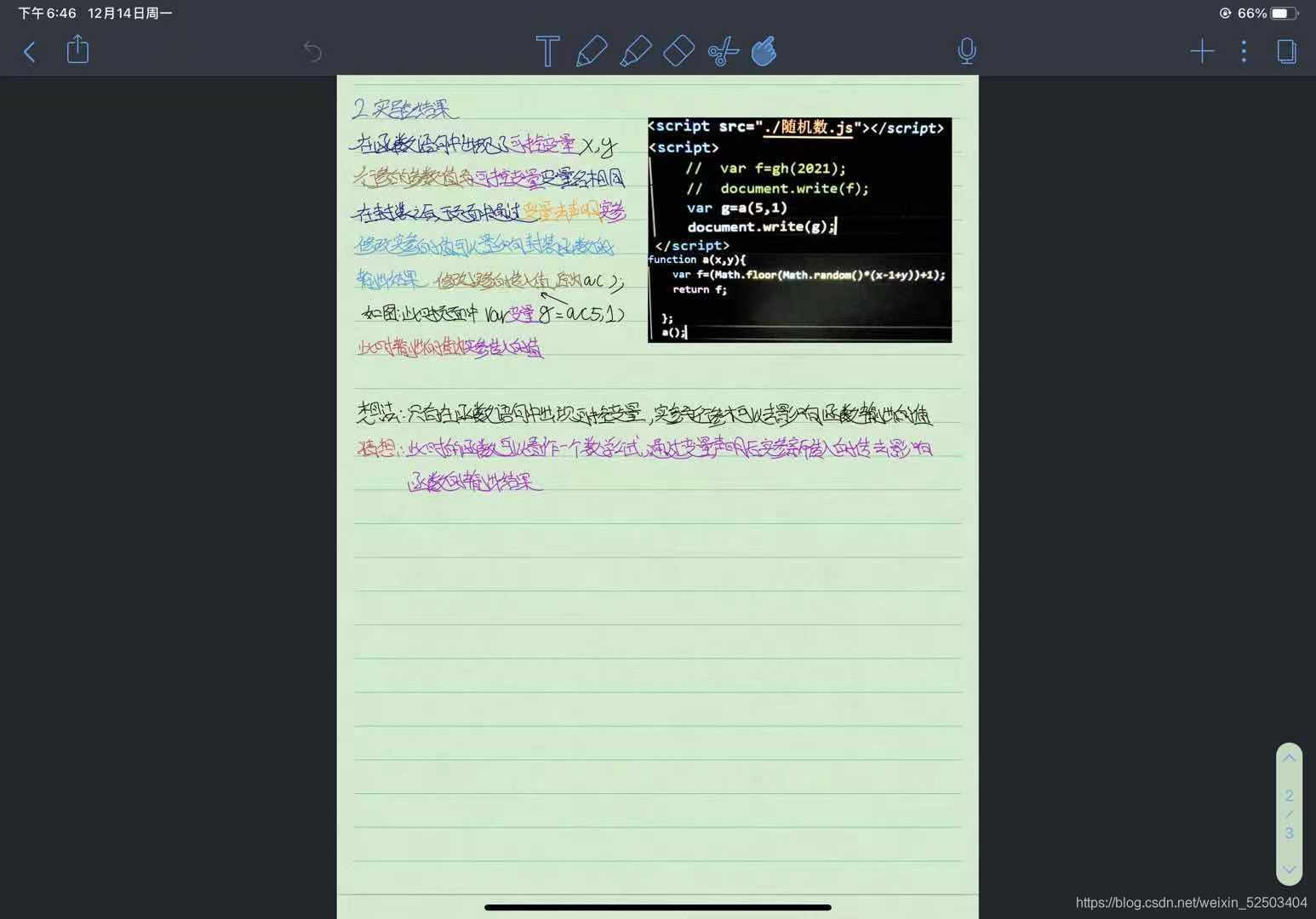Select the embedded script code screenshot

click(799, 230)
